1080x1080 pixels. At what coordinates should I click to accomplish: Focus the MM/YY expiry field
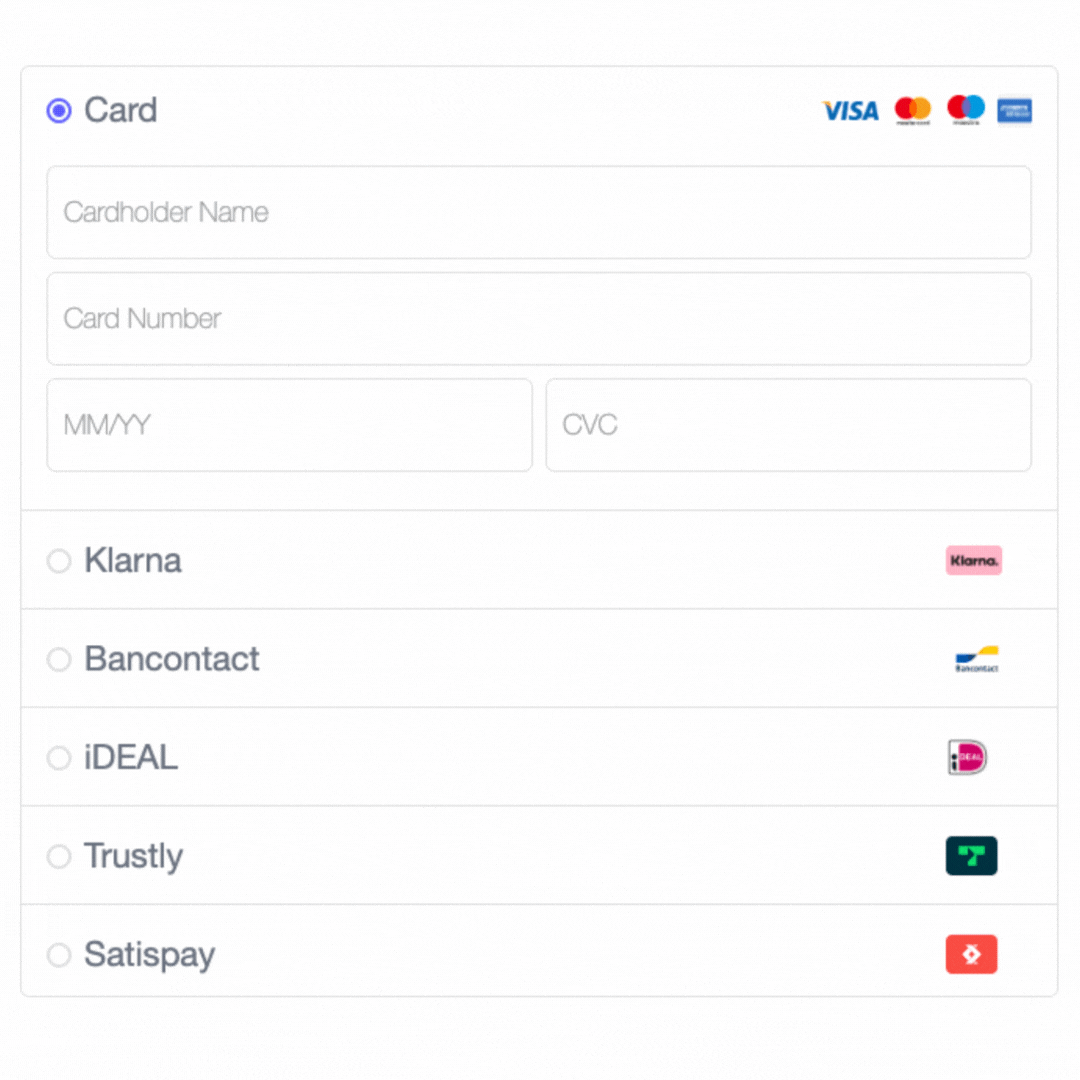(289, 425)
